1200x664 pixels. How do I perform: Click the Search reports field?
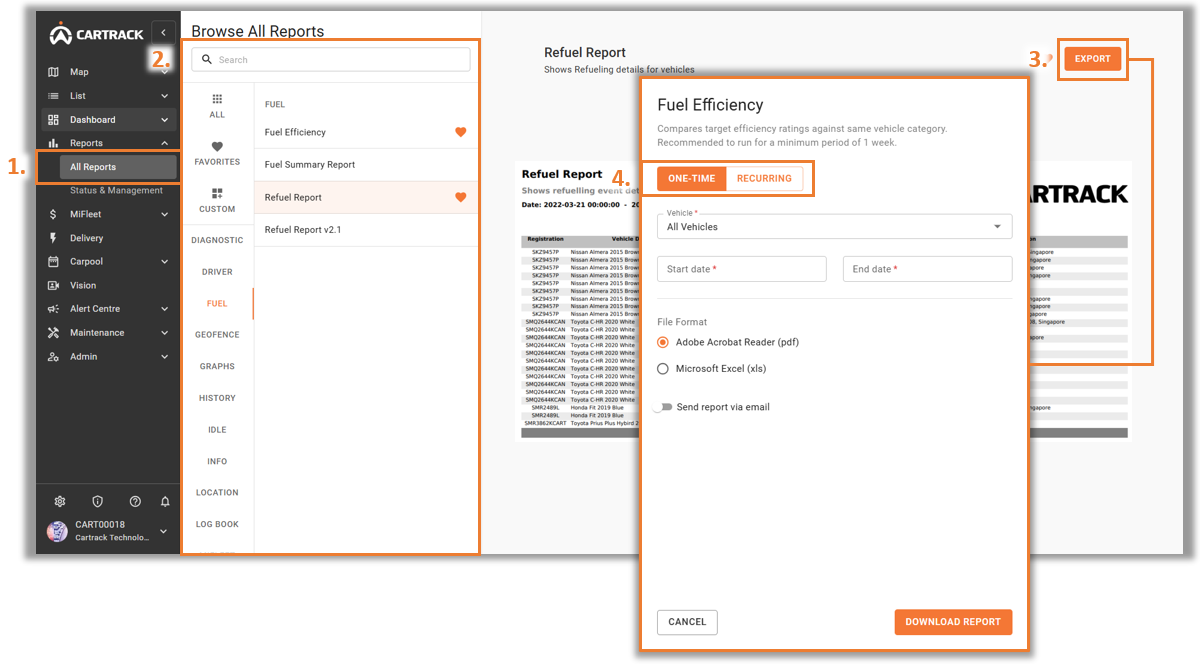tap(331, 60)
